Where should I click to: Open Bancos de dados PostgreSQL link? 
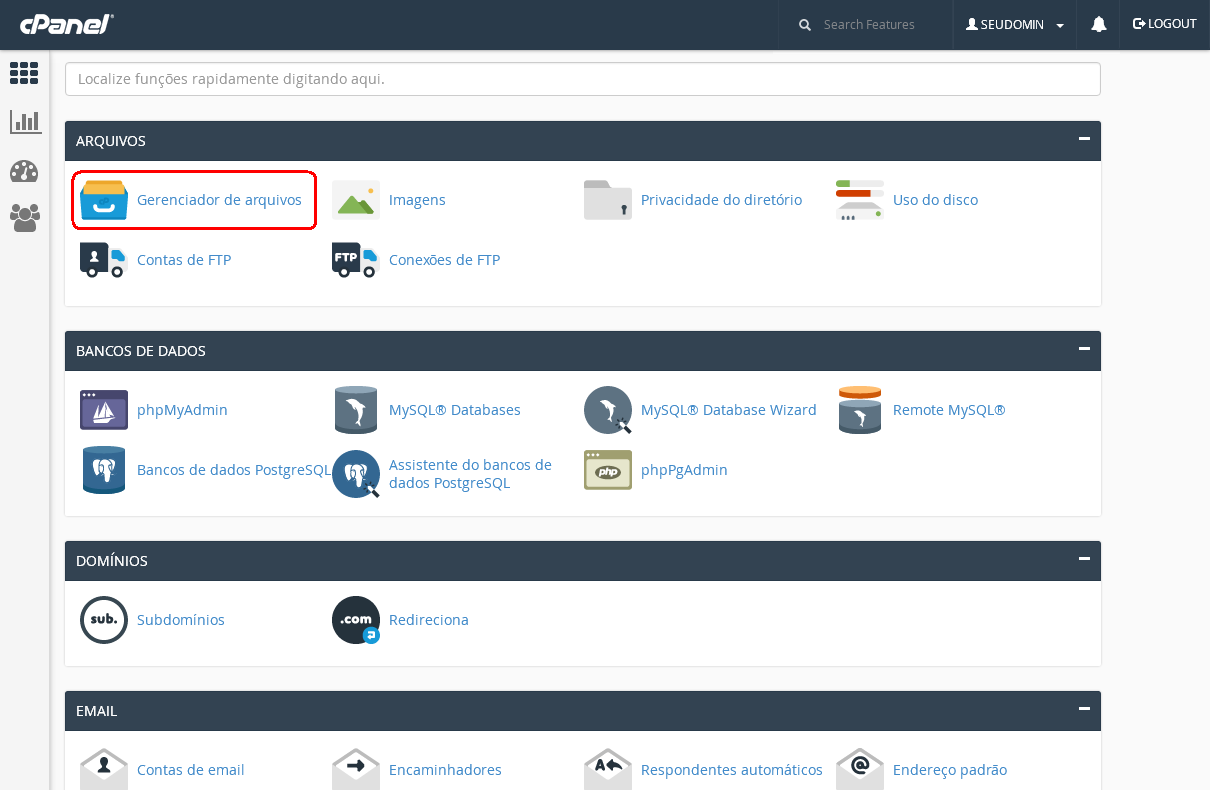pyautogui.click(x=234, y=470)
